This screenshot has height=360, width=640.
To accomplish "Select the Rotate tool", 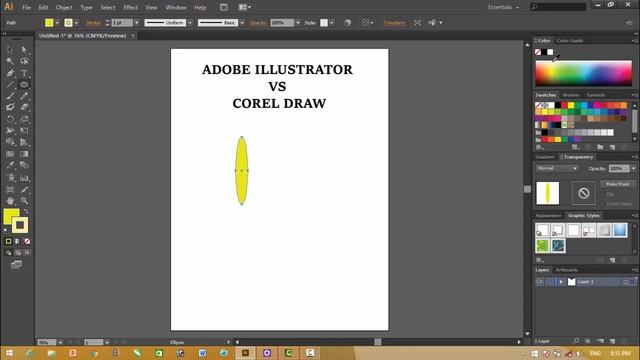I will [x=10, y=119].
